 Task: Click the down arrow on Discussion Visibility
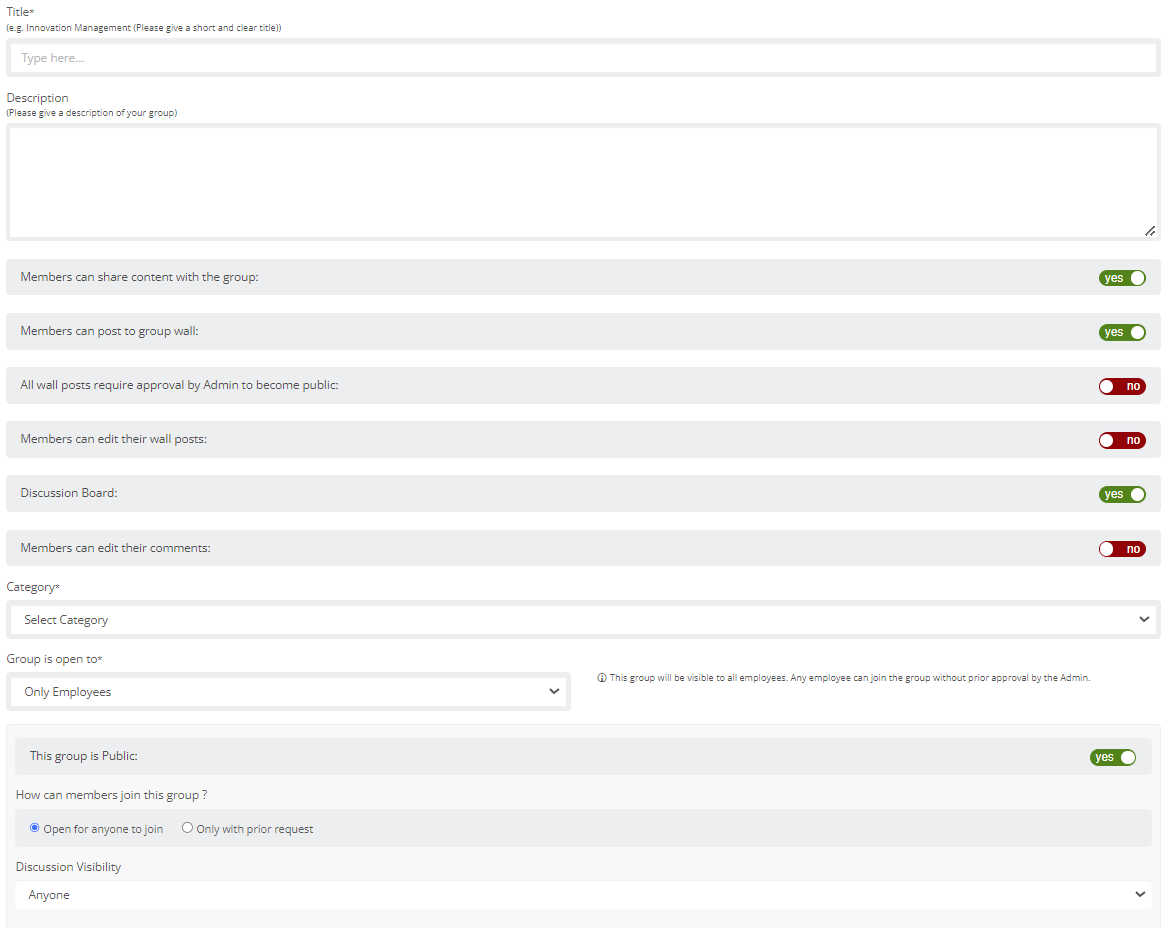1141,895
